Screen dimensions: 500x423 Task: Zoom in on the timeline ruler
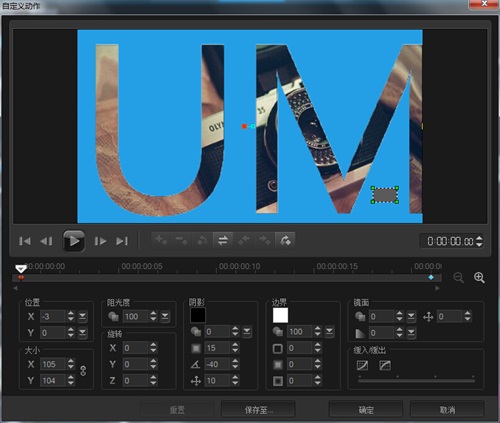click(x=479, y=277)
